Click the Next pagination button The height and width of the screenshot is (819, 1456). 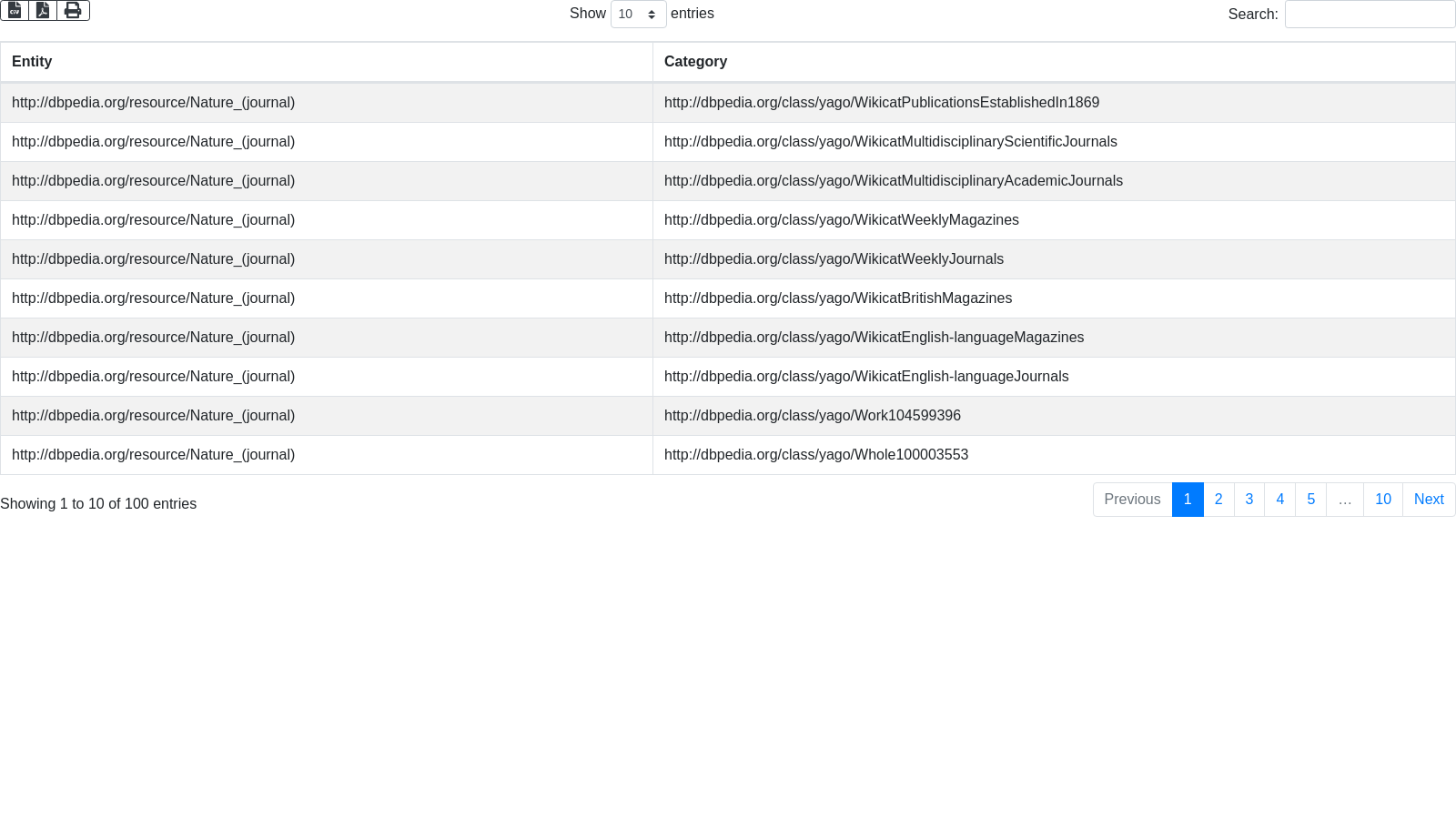[x=1428, y=500]
